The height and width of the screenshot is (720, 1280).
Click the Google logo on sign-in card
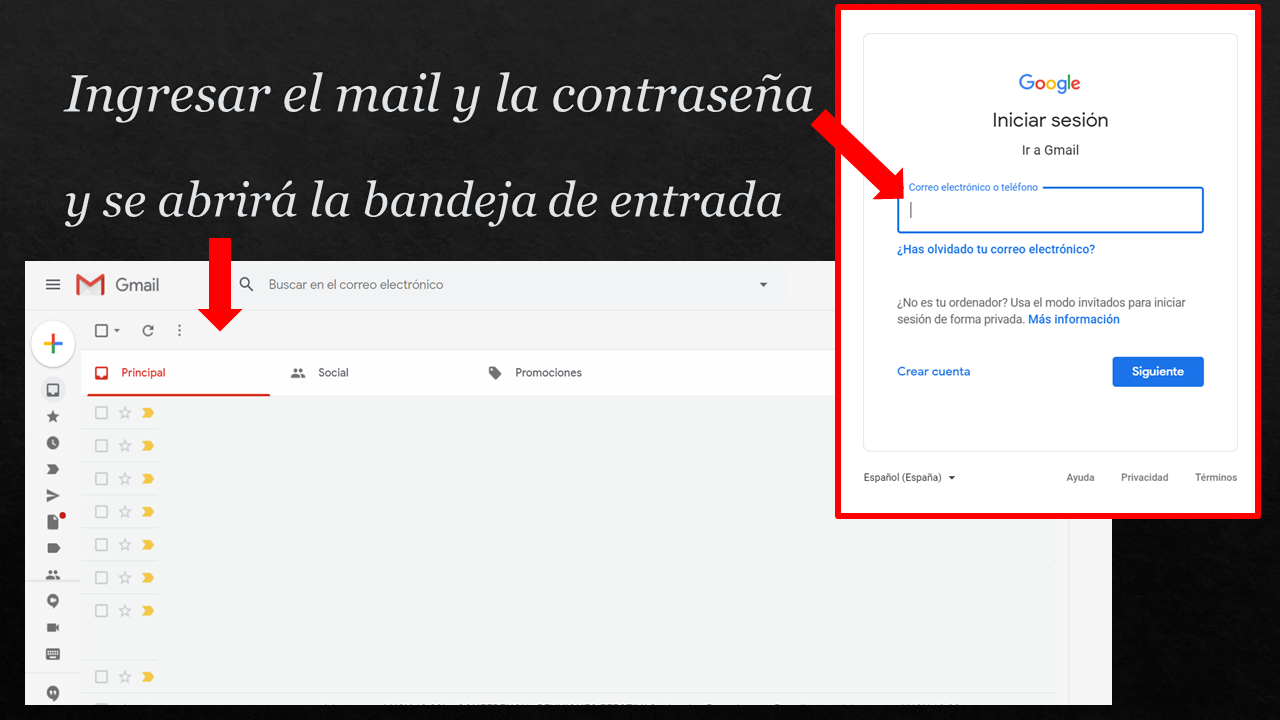tap(1050, 84)
